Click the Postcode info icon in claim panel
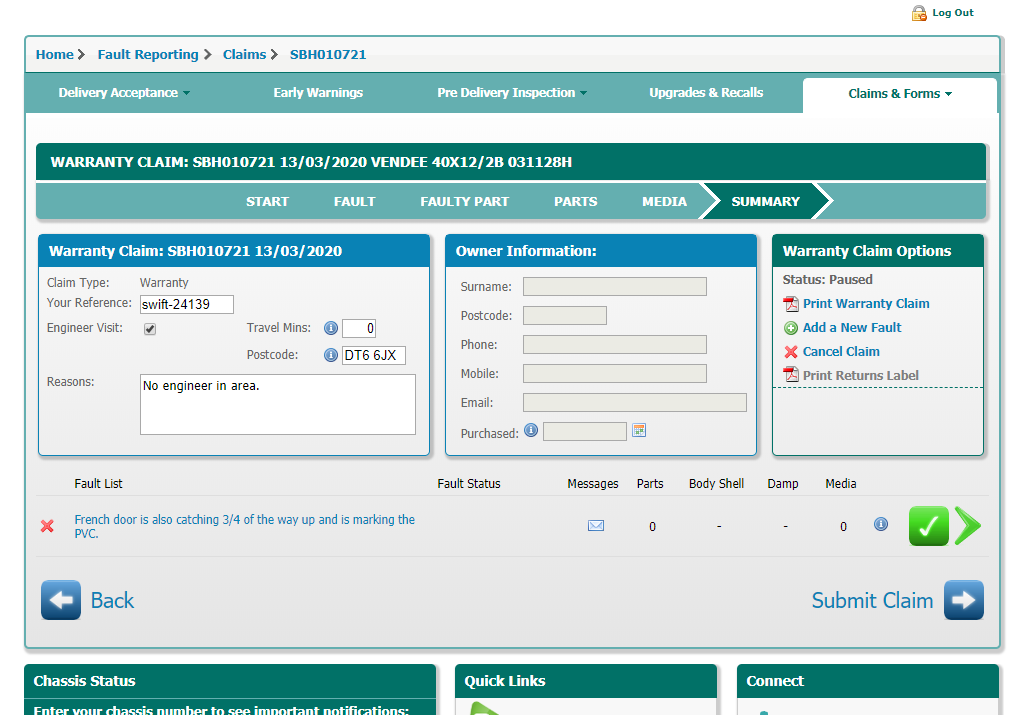Screen dimensions: 1031x715 (x=331, y=355)
